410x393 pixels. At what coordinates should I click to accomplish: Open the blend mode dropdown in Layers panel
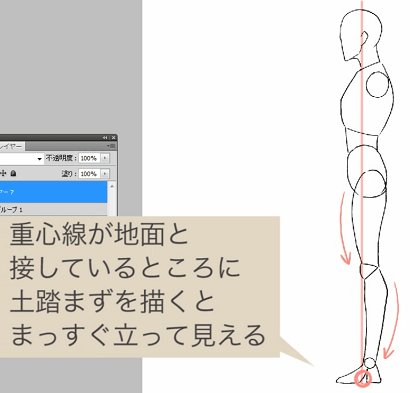pyautogui.click(x=21, y=158)
